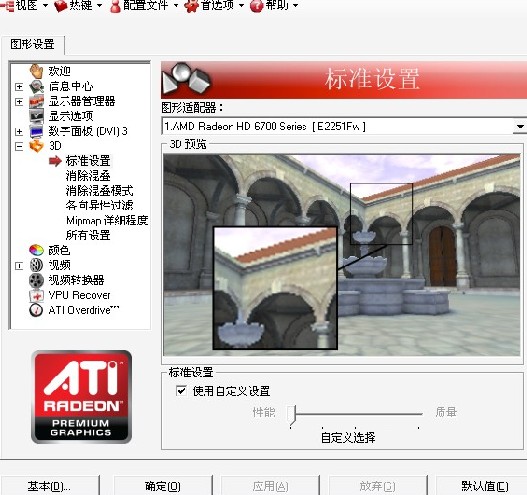Click the 默认值(E) button
Image resolution: width=527 pixels, height=495 pixels.
tap(484, 486)
